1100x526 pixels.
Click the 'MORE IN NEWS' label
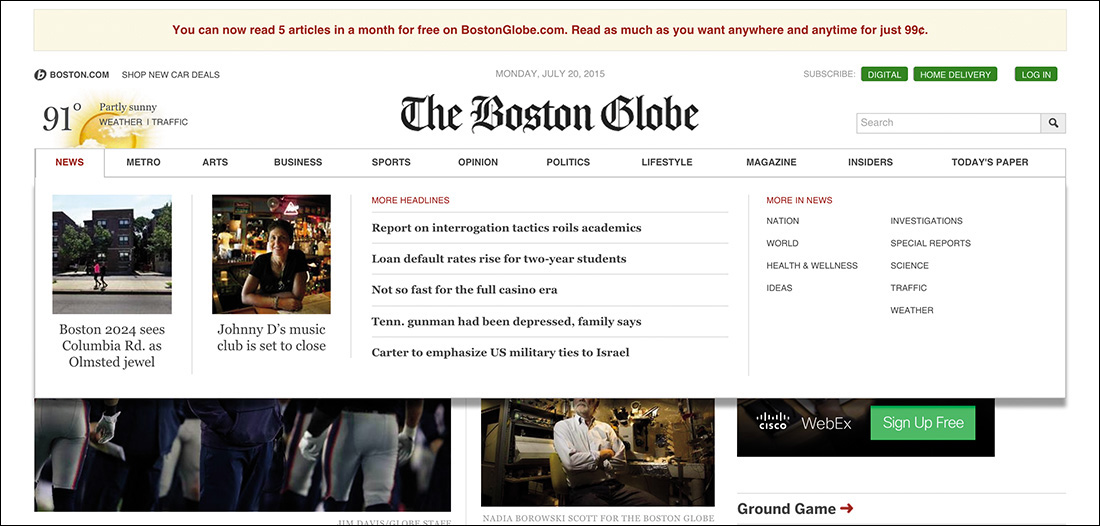799,201
